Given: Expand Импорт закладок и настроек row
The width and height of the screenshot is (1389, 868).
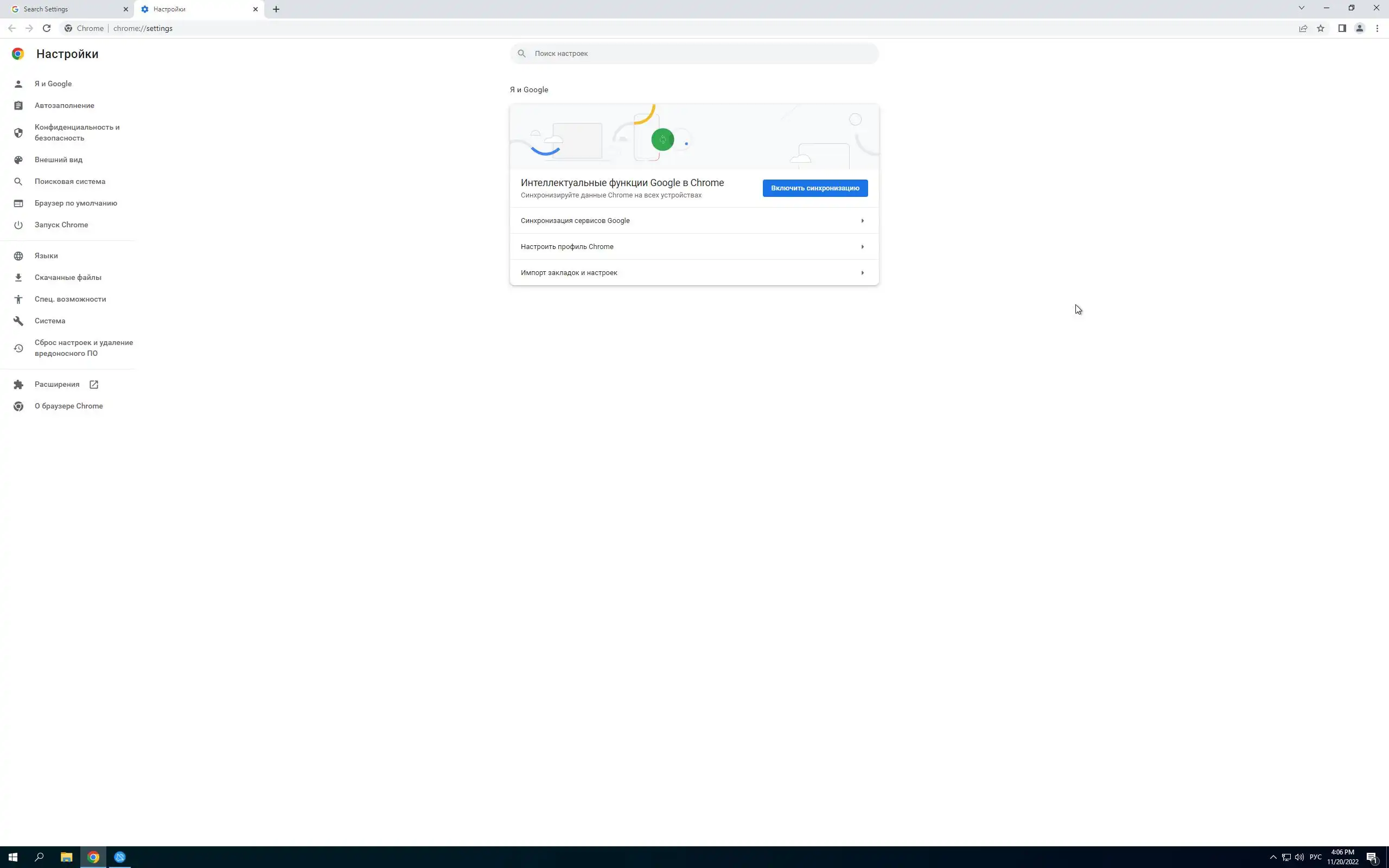Looking at the screenshot, I should tap(693, 273).
